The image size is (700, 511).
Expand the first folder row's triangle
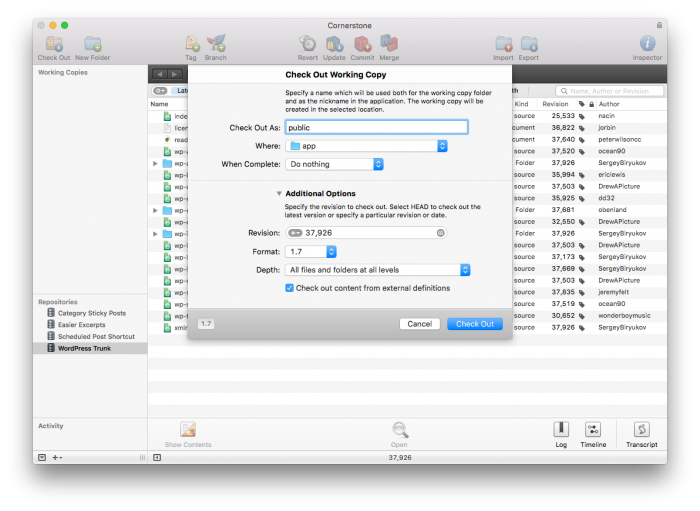[155, 163]
